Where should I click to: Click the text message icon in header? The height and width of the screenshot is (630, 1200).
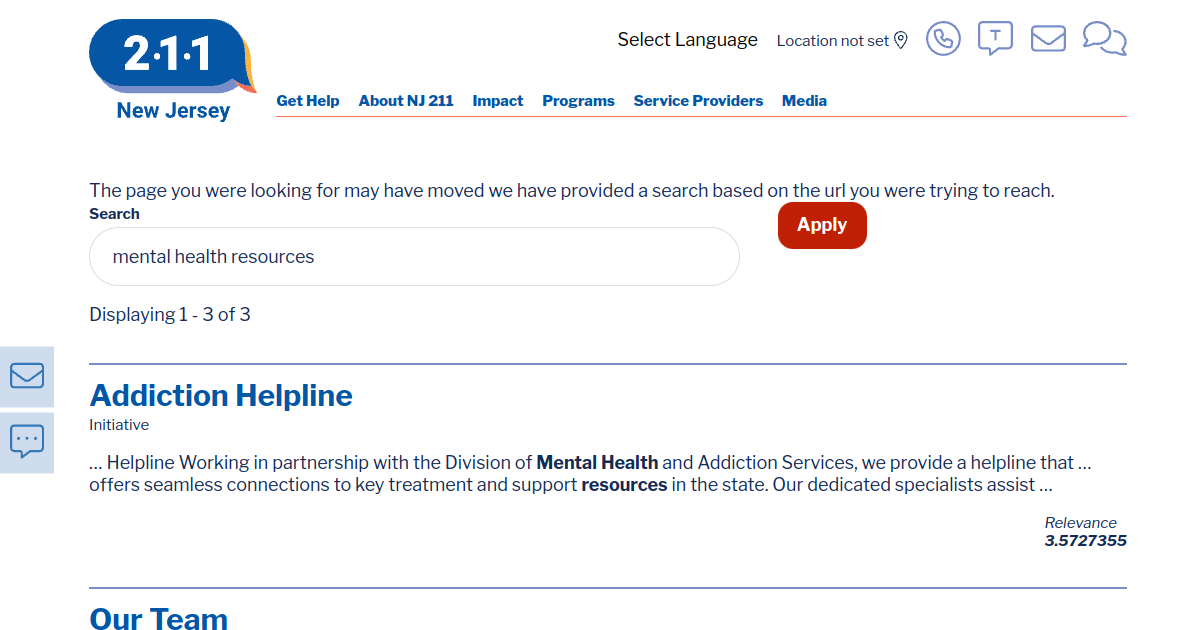click(x=994, y=38)
